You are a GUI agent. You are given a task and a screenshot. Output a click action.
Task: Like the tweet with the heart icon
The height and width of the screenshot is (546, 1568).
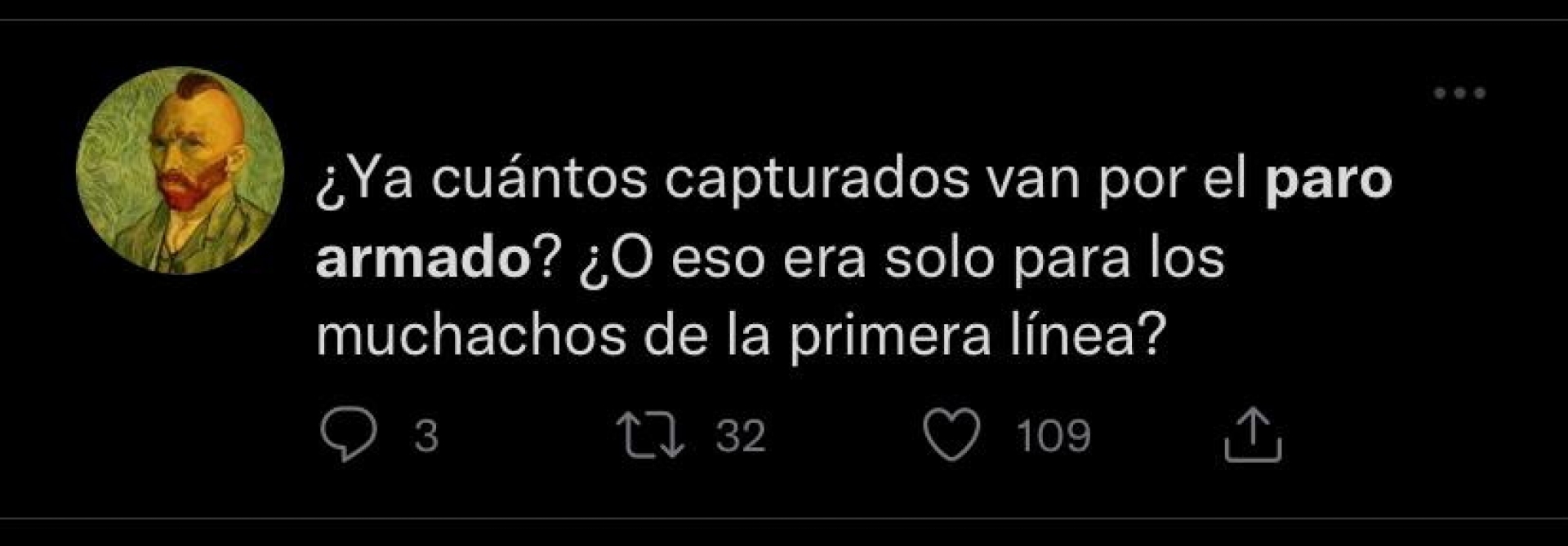[x=951, y=435]
